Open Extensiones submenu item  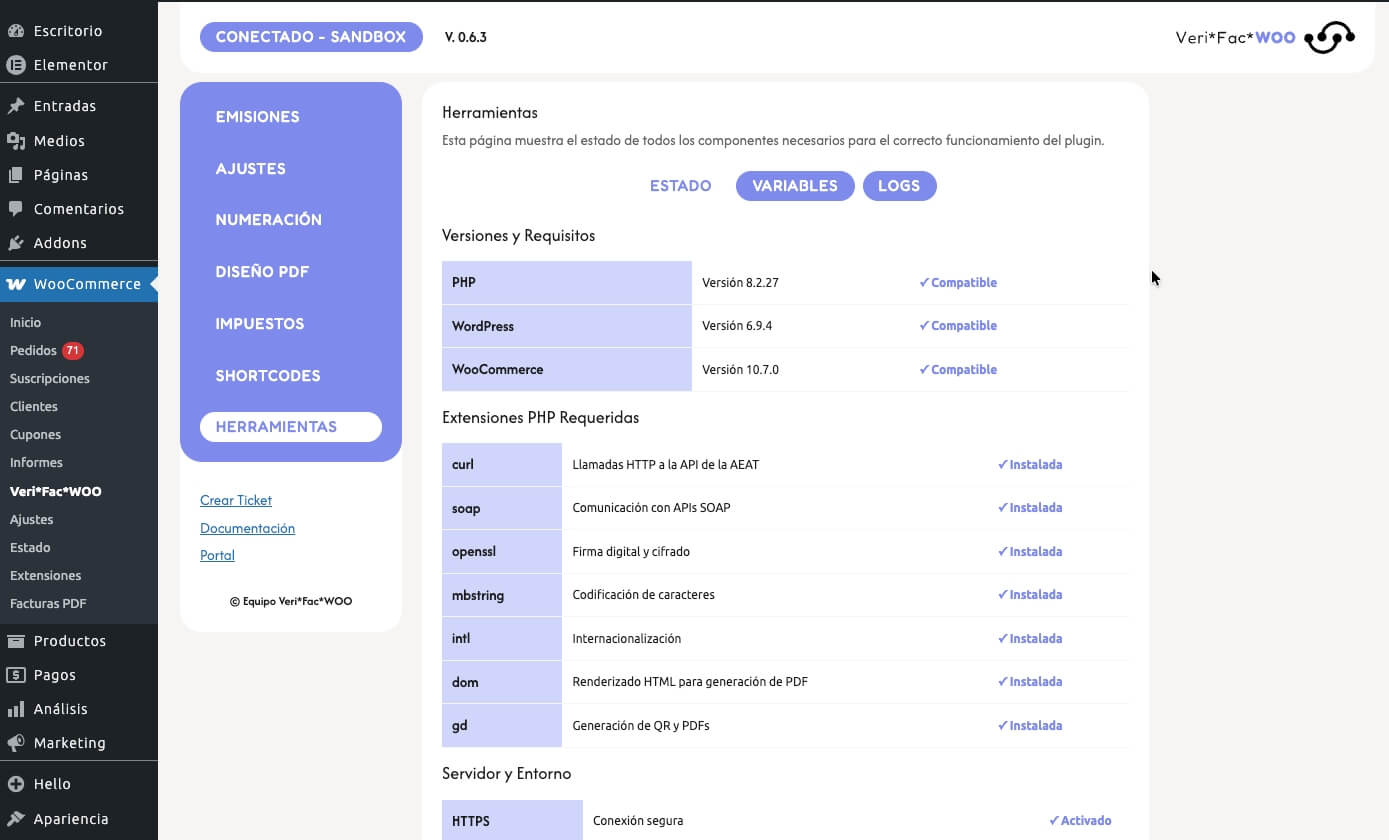(46, 576)
